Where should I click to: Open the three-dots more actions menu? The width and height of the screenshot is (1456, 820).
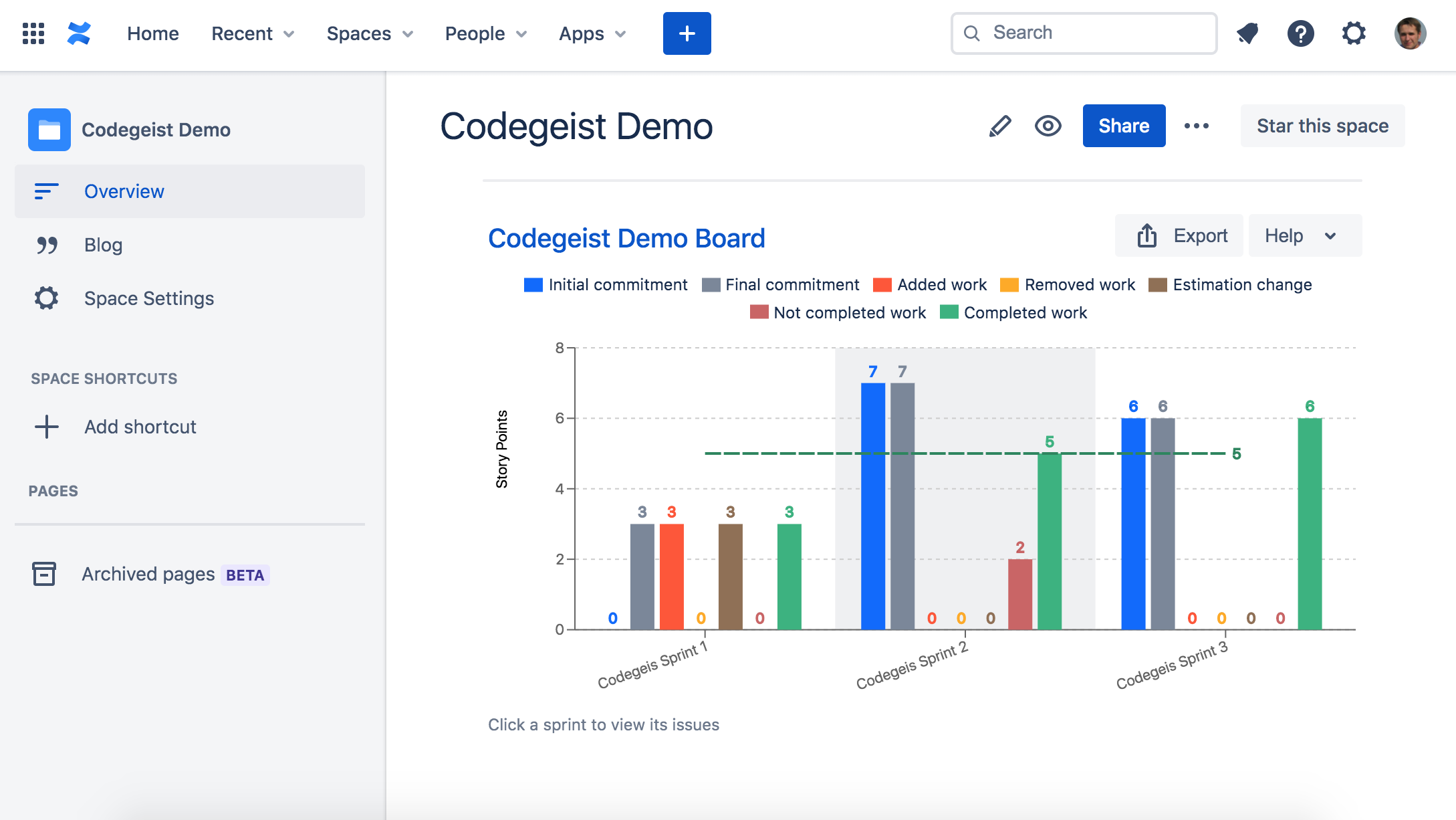[1196, 126]
